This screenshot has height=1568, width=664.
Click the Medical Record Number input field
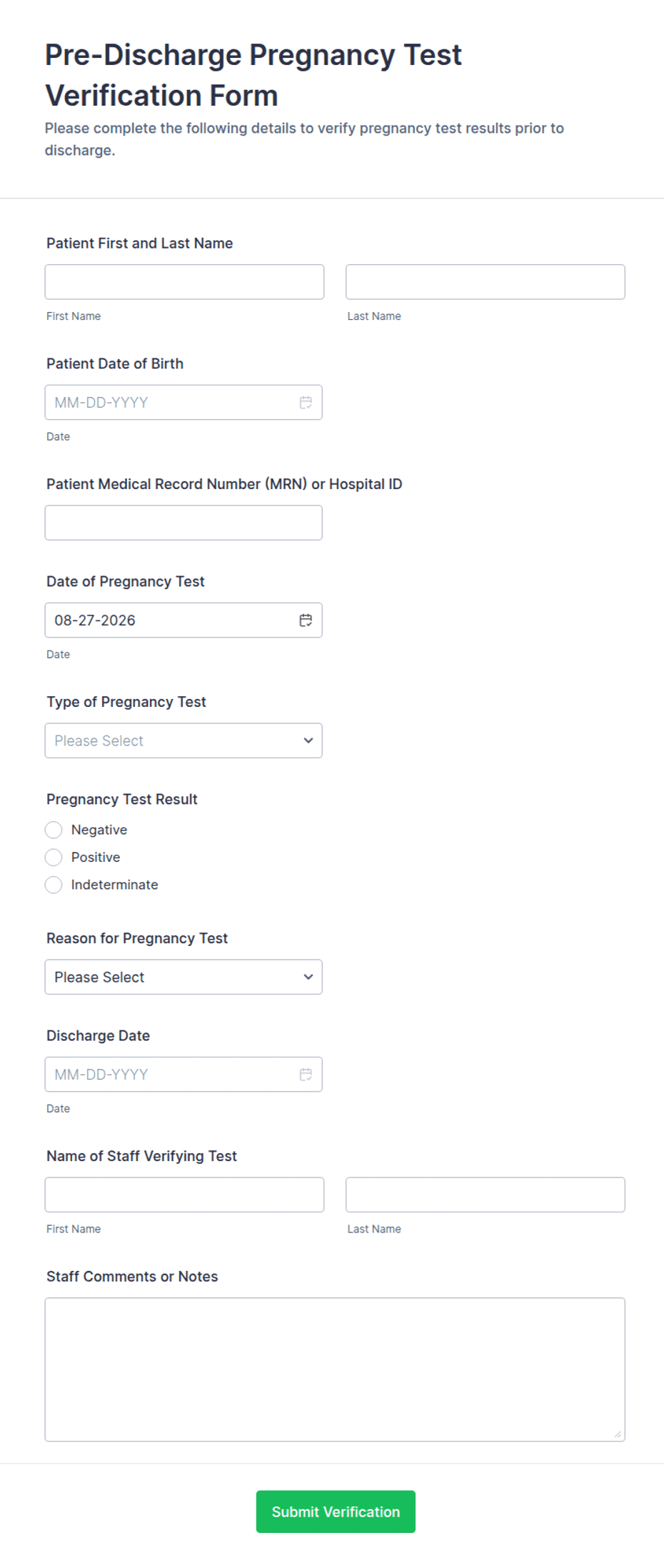click(x=183, y=523)
